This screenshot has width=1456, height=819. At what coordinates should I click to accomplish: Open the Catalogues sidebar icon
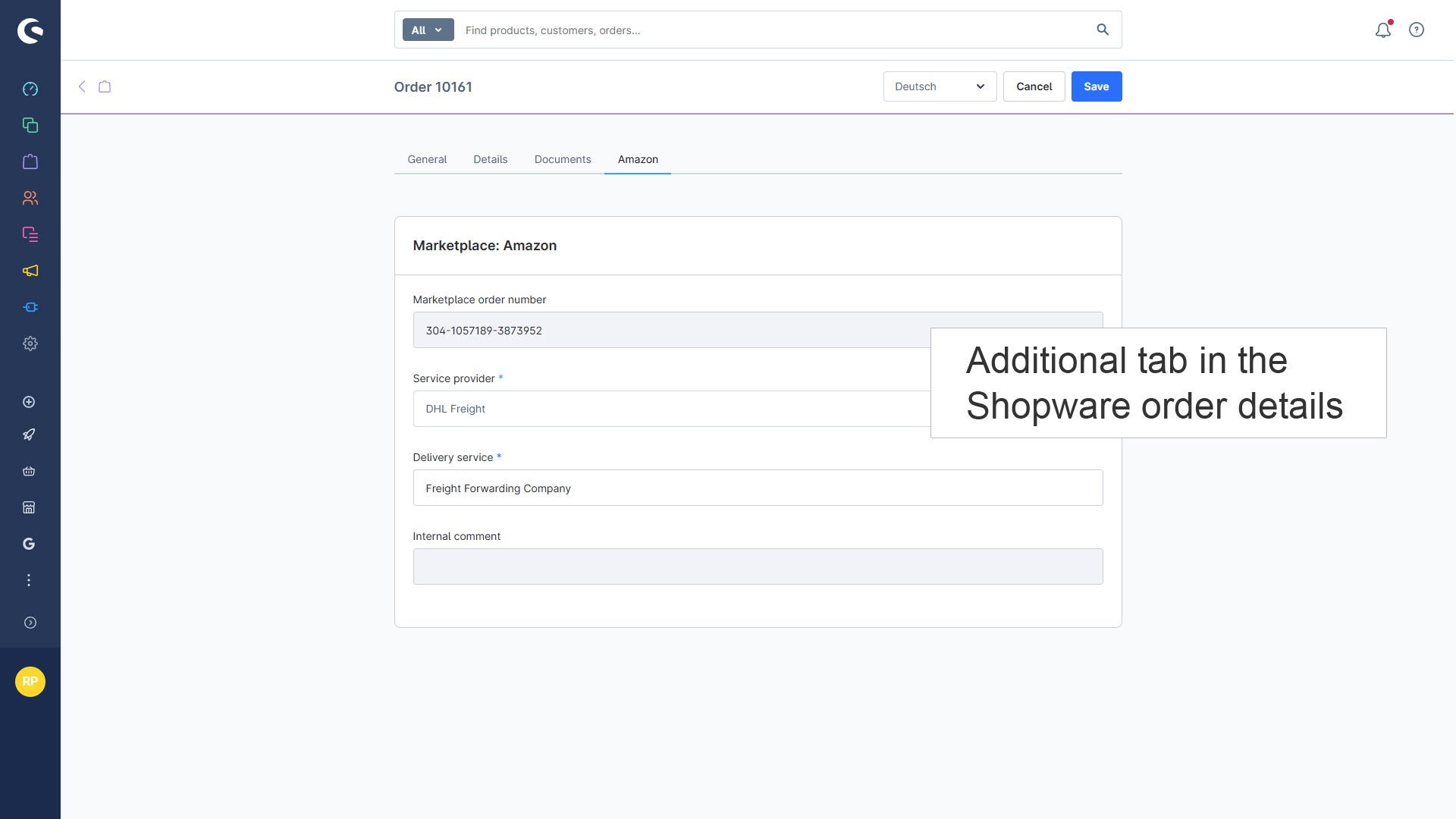(30, 125)
